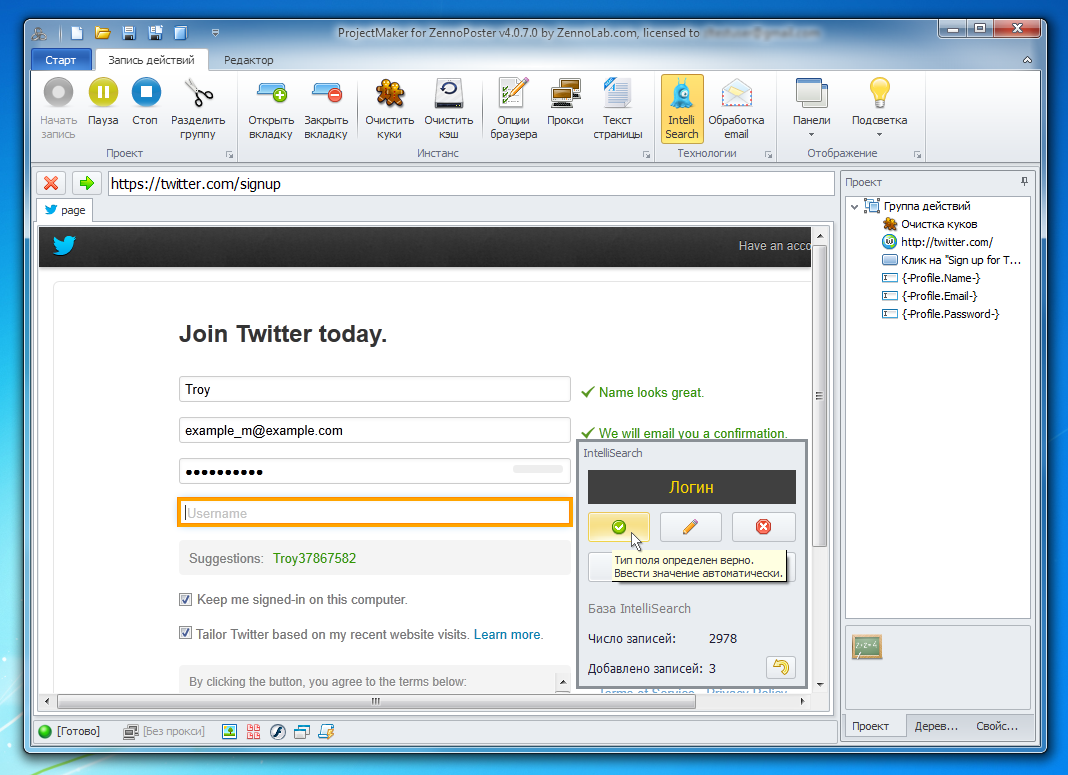Viewport: 1068px width, 775px height.
Task: Select {-Profile.Password-} action in tree
Action: click(941, 314)
